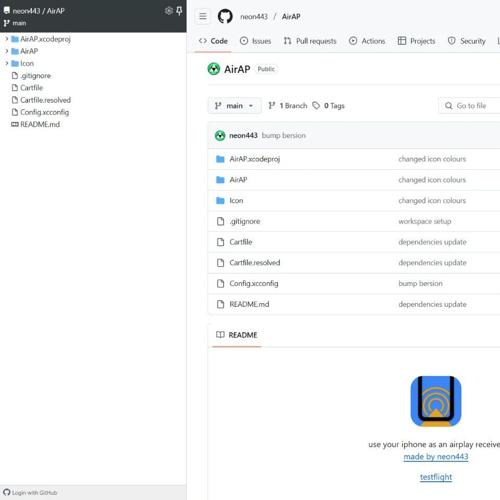The width and height of the screenshot is (500, 500).
Task: Click the folder icon beside Icon in file list
Action: [220, 200]
